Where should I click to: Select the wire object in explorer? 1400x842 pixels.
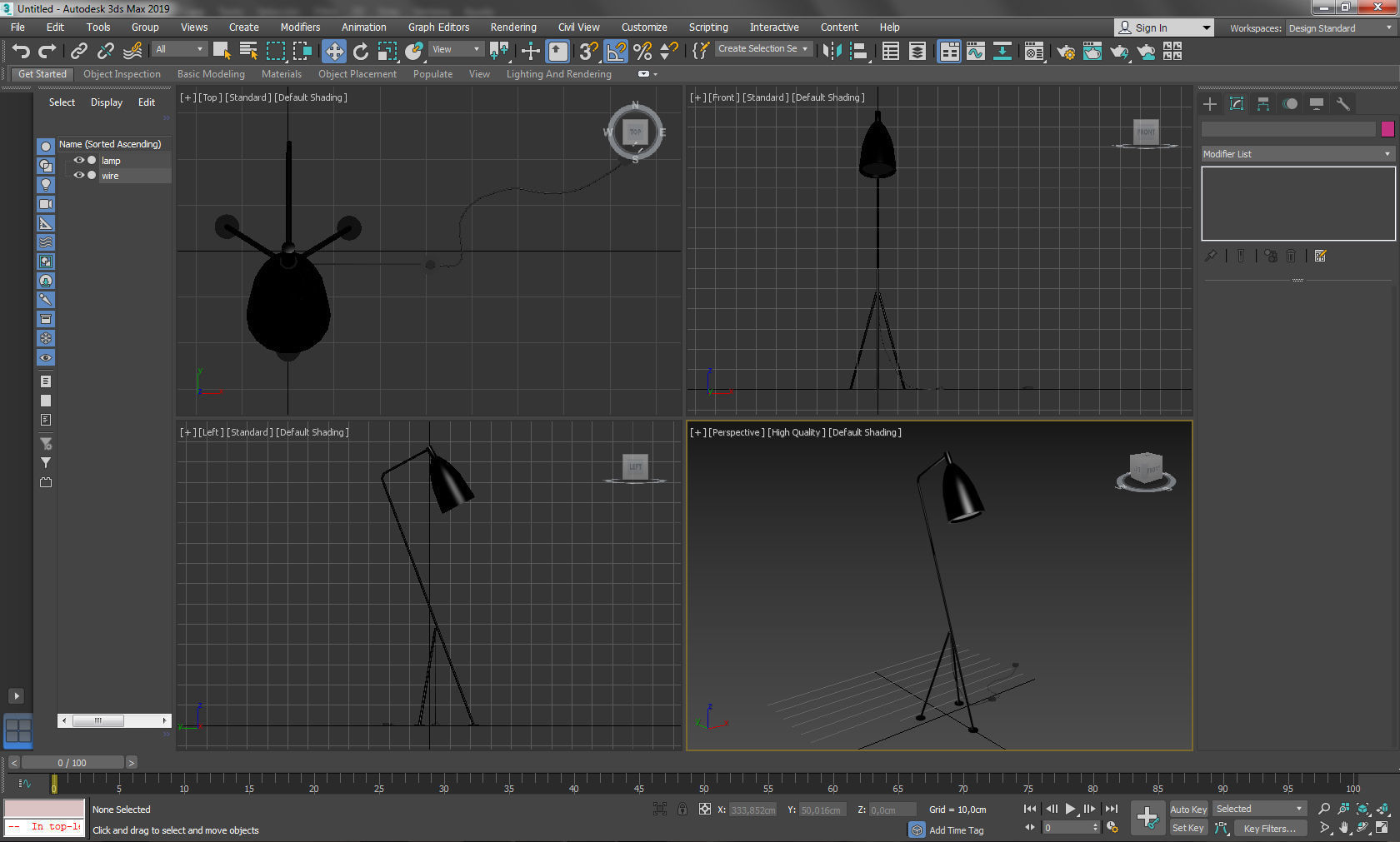[110, 176]
